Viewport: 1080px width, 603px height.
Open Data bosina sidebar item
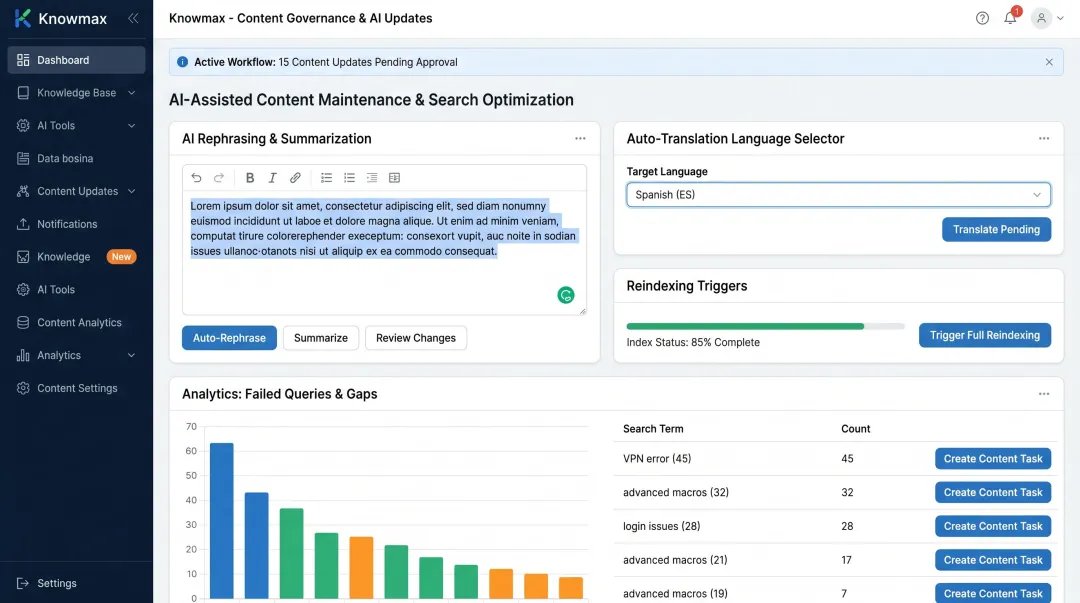(76, 159)
